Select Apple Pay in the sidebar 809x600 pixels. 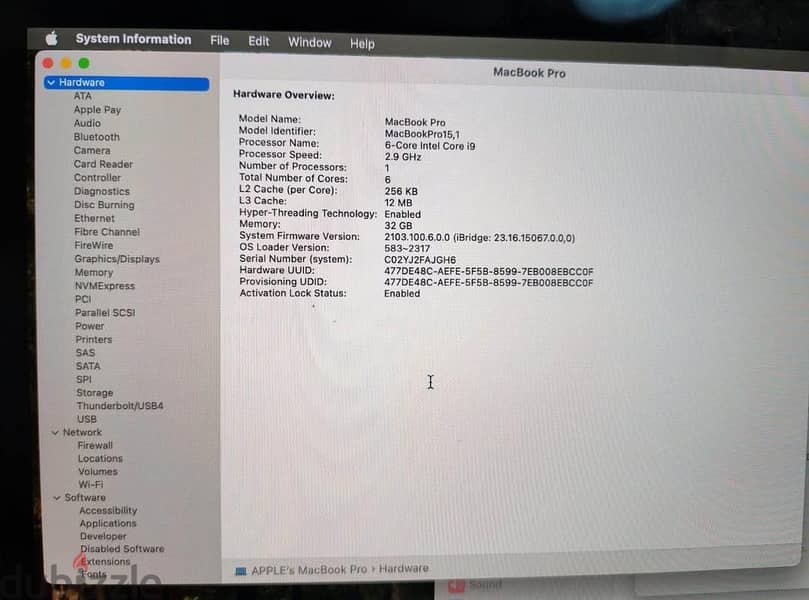click(x=97, y=110)
